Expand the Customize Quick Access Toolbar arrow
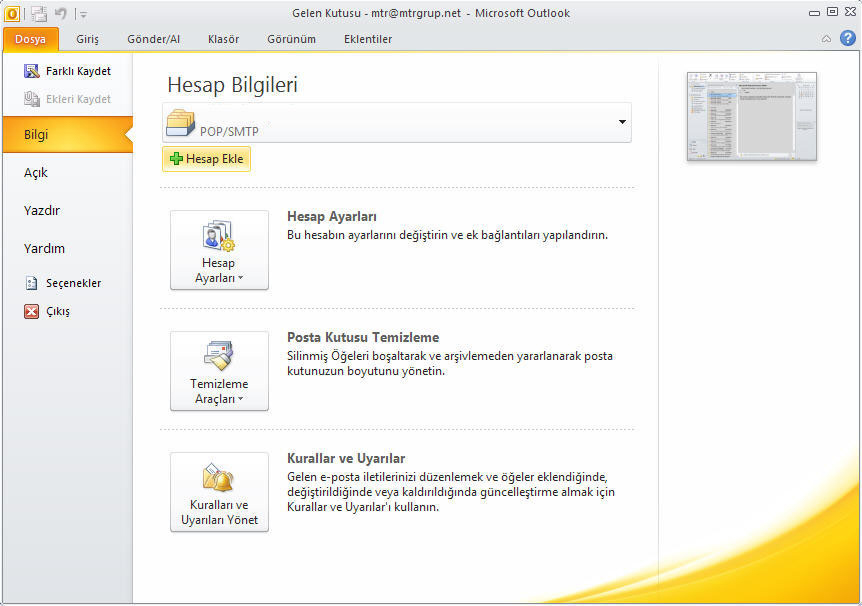 83,14
